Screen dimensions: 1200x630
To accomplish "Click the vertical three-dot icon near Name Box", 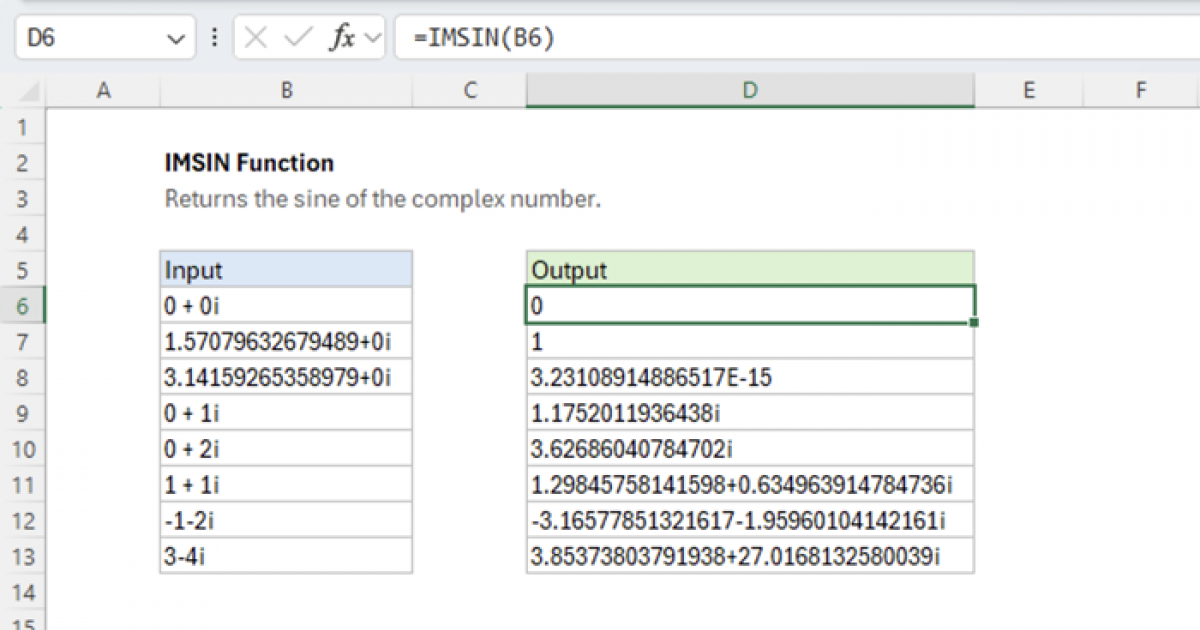I will click(214, 37).
